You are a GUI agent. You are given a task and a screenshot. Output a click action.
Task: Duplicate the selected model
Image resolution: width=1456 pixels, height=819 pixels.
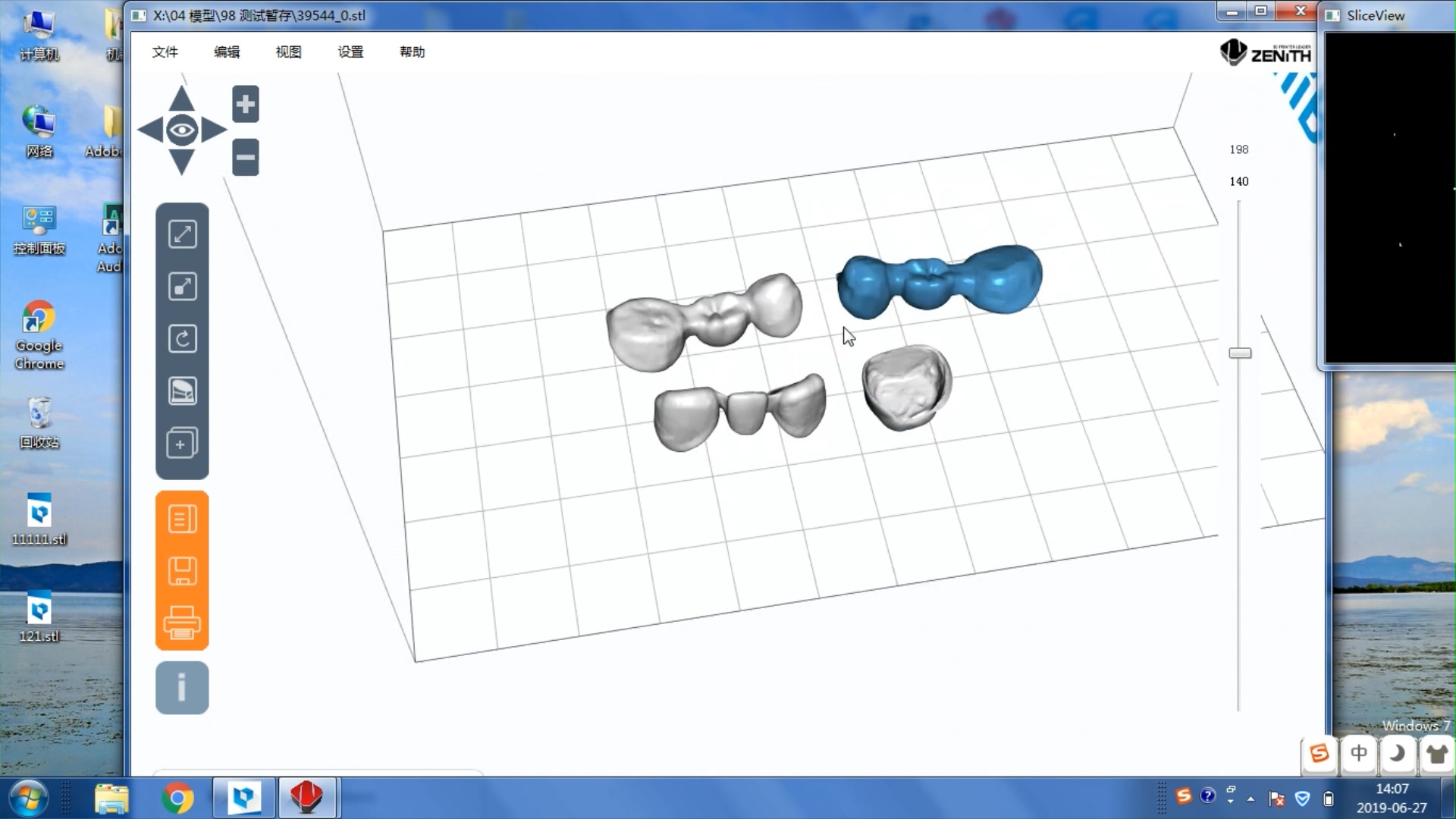pos(182,444)
